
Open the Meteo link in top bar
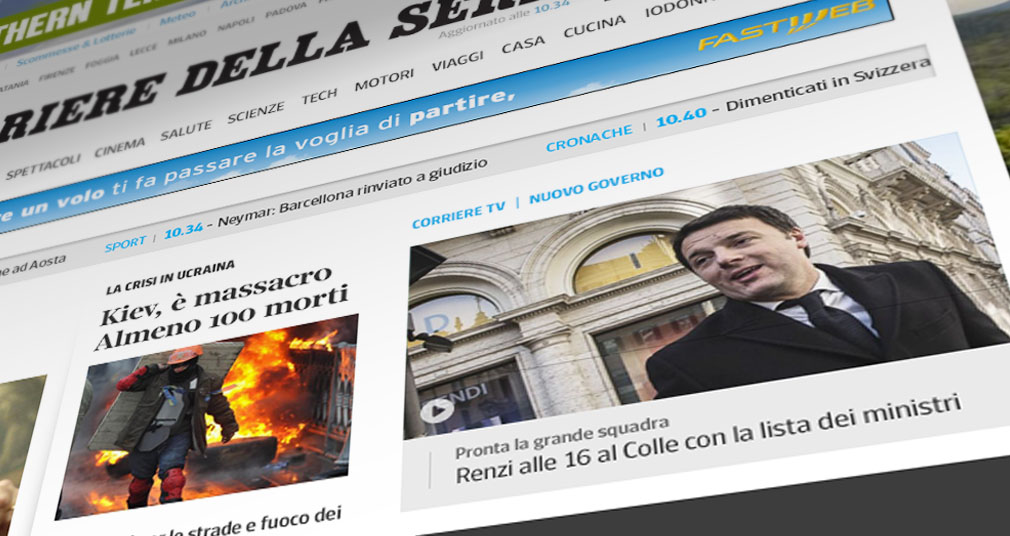pos(177,19)
